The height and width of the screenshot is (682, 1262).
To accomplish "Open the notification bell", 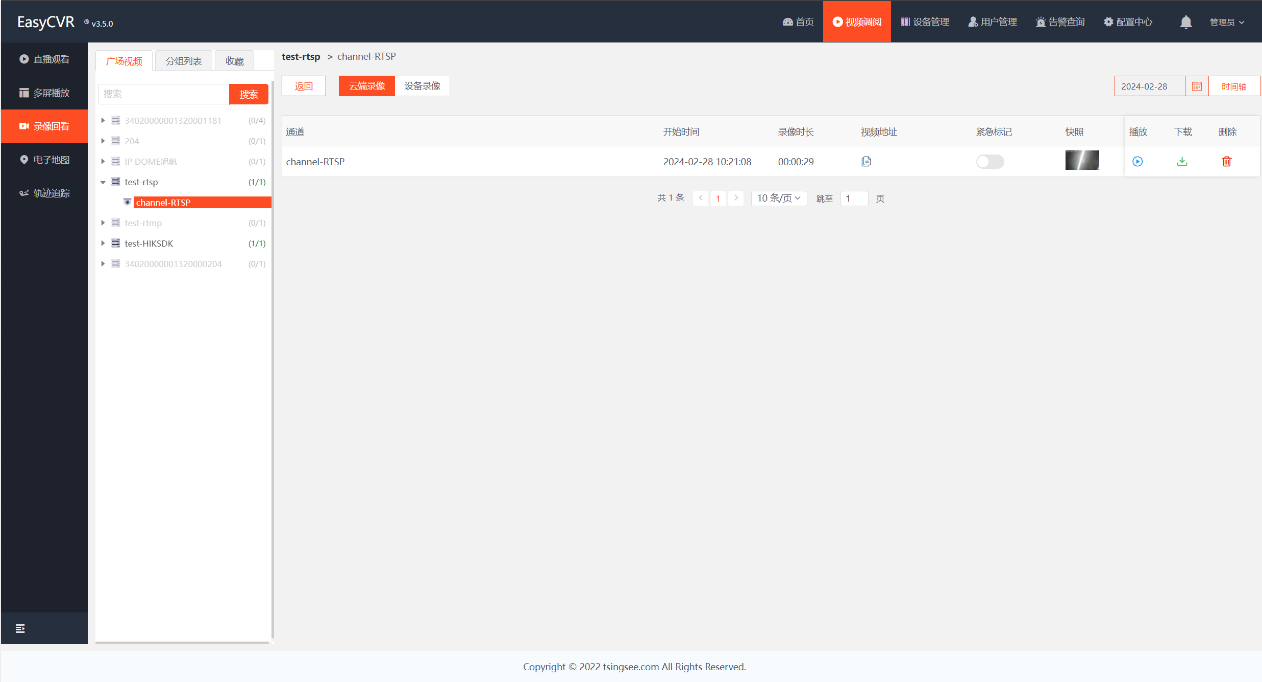I will (x=1186, y=22).
